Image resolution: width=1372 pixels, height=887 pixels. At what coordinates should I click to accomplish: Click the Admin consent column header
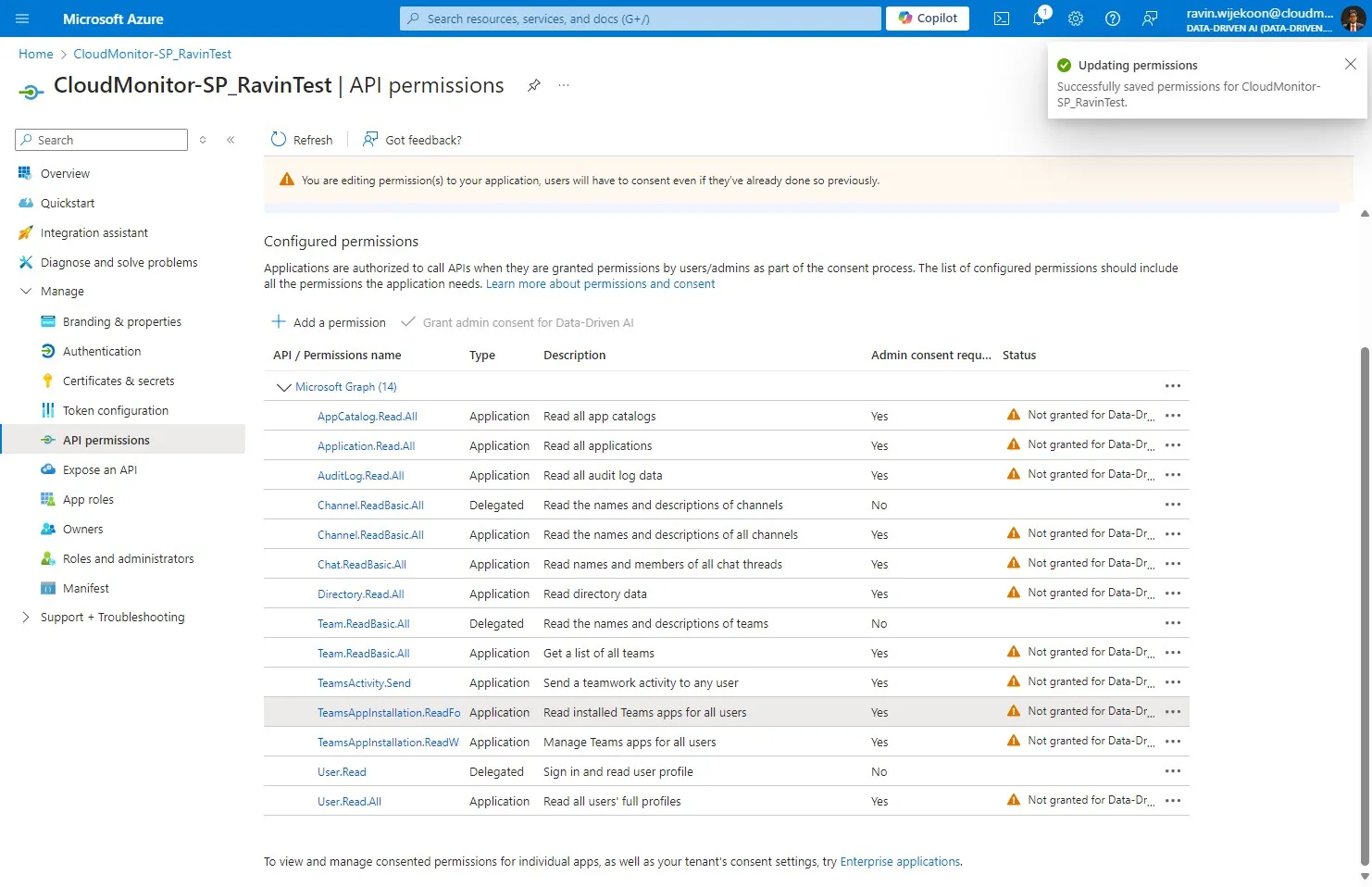click(x=930, y=355)
